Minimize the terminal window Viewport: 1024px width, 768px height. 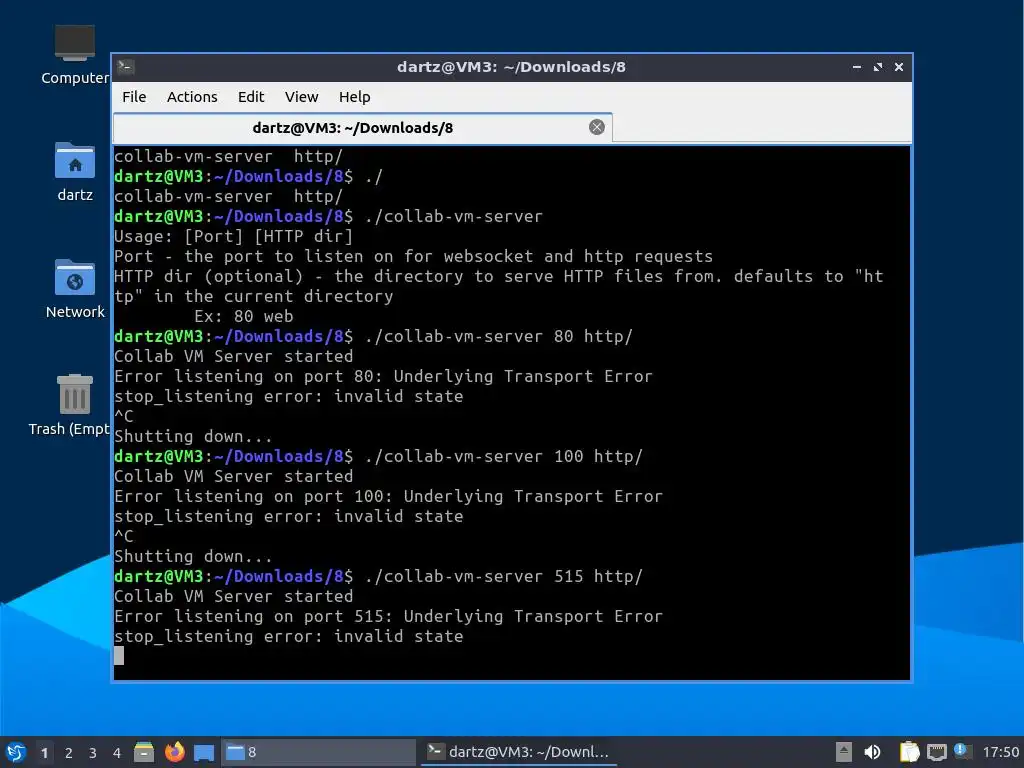click(x=856, y=67)
